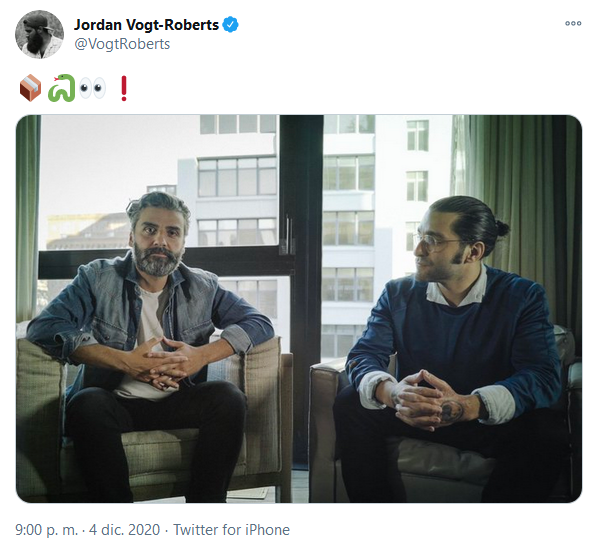Select the cardboard box emoji
Image resolution: width=598 pixels, height=554 pixels.
(31, 88)
